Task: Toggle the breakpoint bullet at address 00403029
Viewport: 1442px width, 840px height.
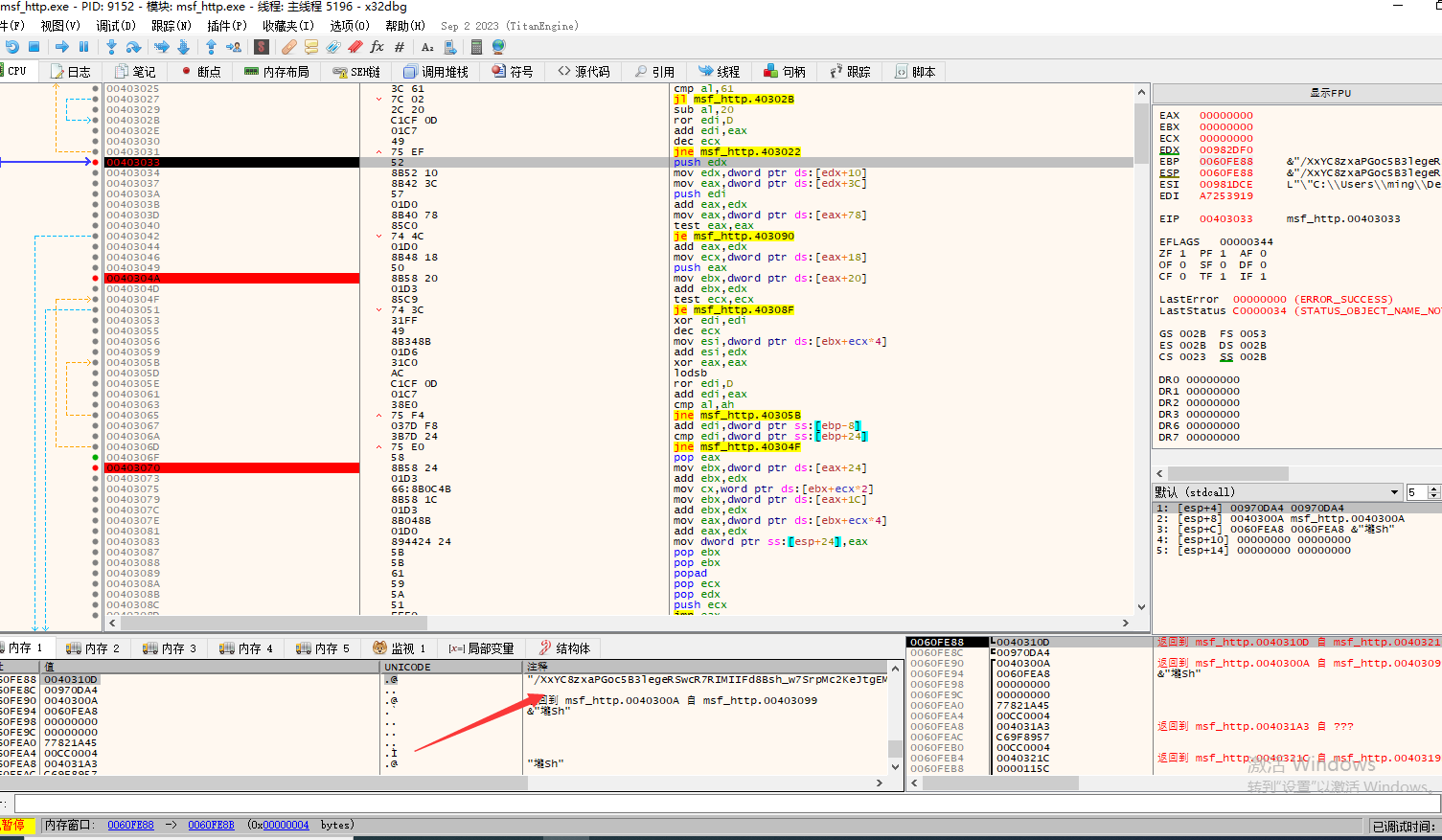Action: tap(95, 110)
